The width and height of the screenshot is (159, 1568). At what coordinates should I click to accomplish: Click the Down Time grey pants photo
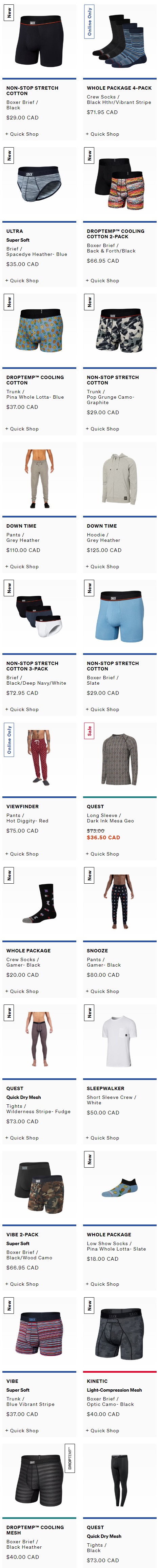(40, 478)
